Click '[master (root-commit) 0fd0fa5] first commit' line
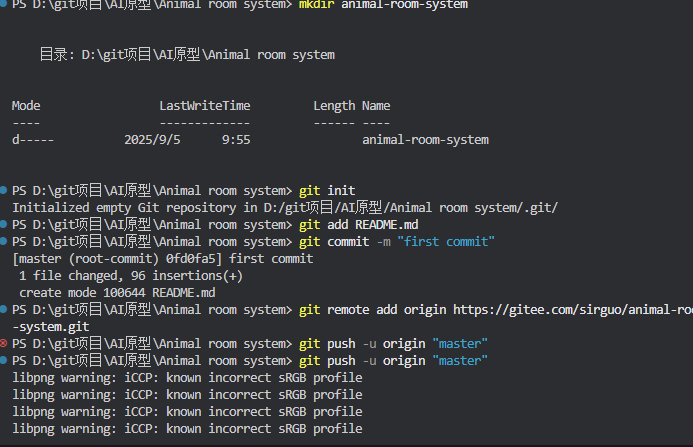Screen dimensions: 693x447 pos(163,259)
